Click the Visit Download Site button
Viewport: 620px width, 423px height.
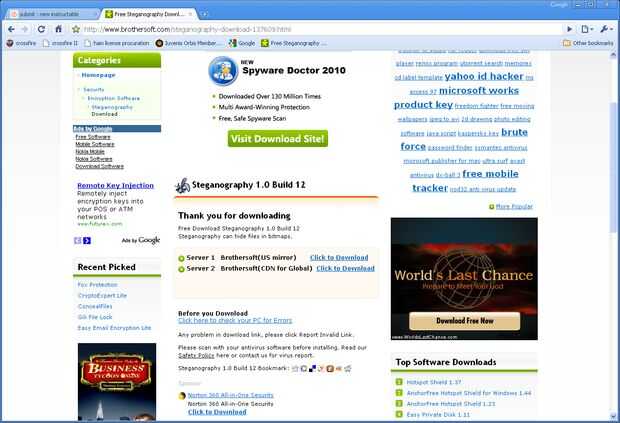[278, 139]
